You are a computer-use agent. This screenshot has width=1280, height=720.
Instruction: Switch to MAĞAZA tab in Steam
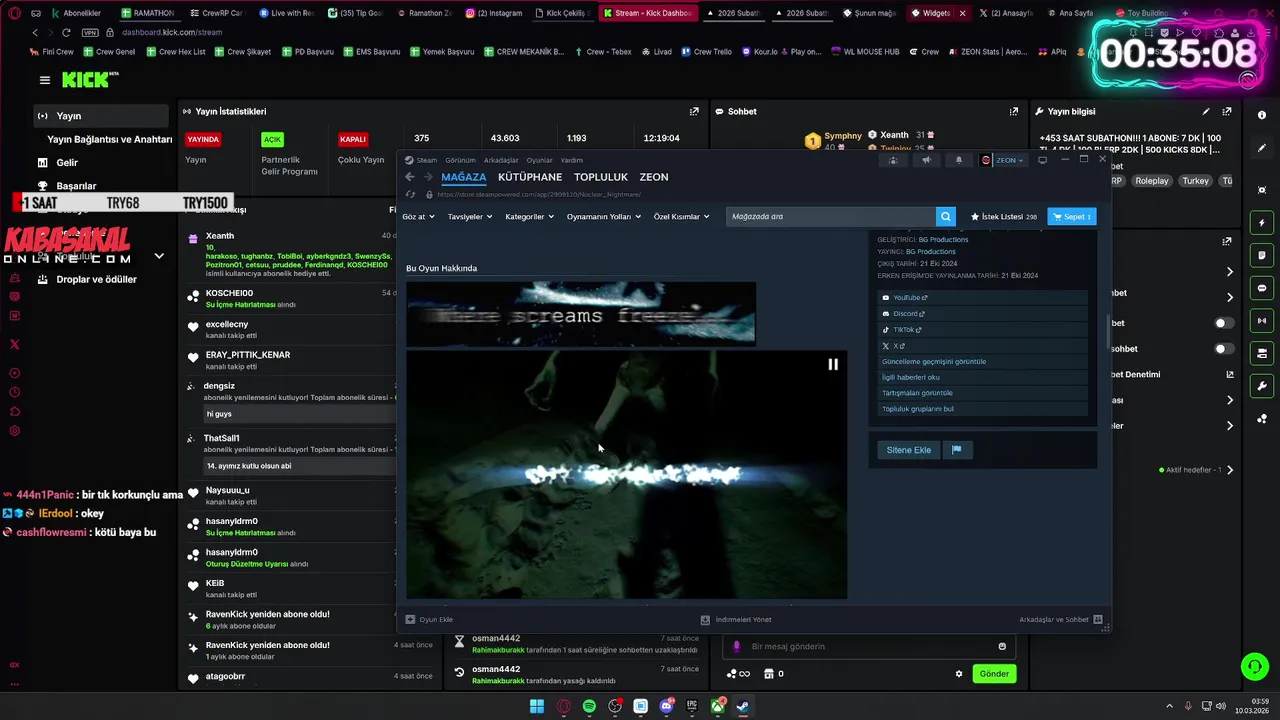click(x=464, y=177)
